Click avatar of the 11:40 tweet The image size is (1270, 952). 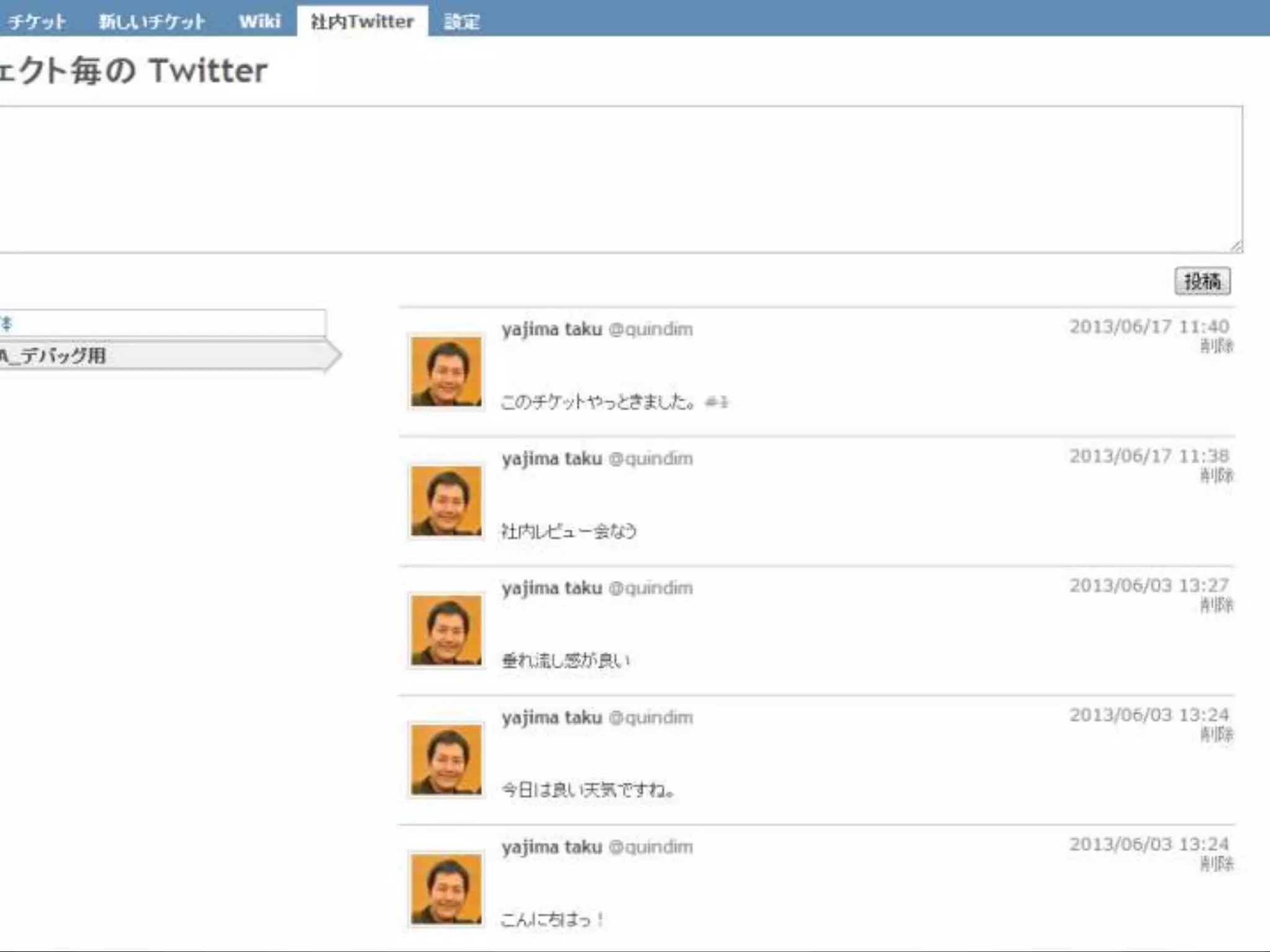(446, 372)
